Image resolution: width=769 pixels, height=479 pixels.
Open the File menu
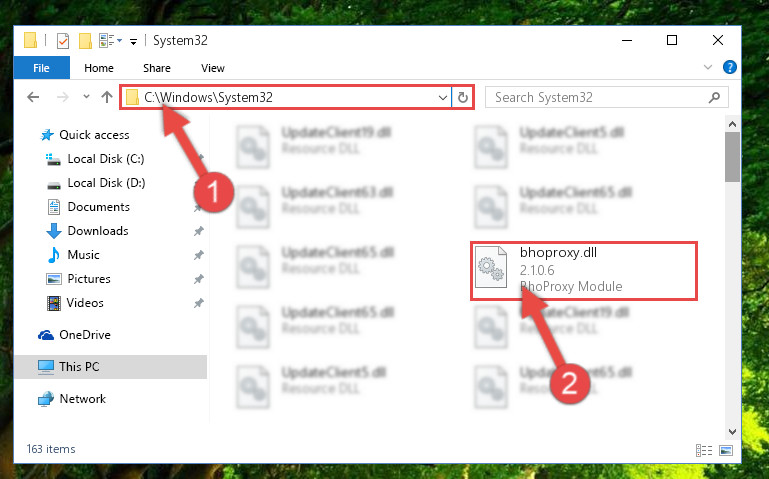(41, 68)
